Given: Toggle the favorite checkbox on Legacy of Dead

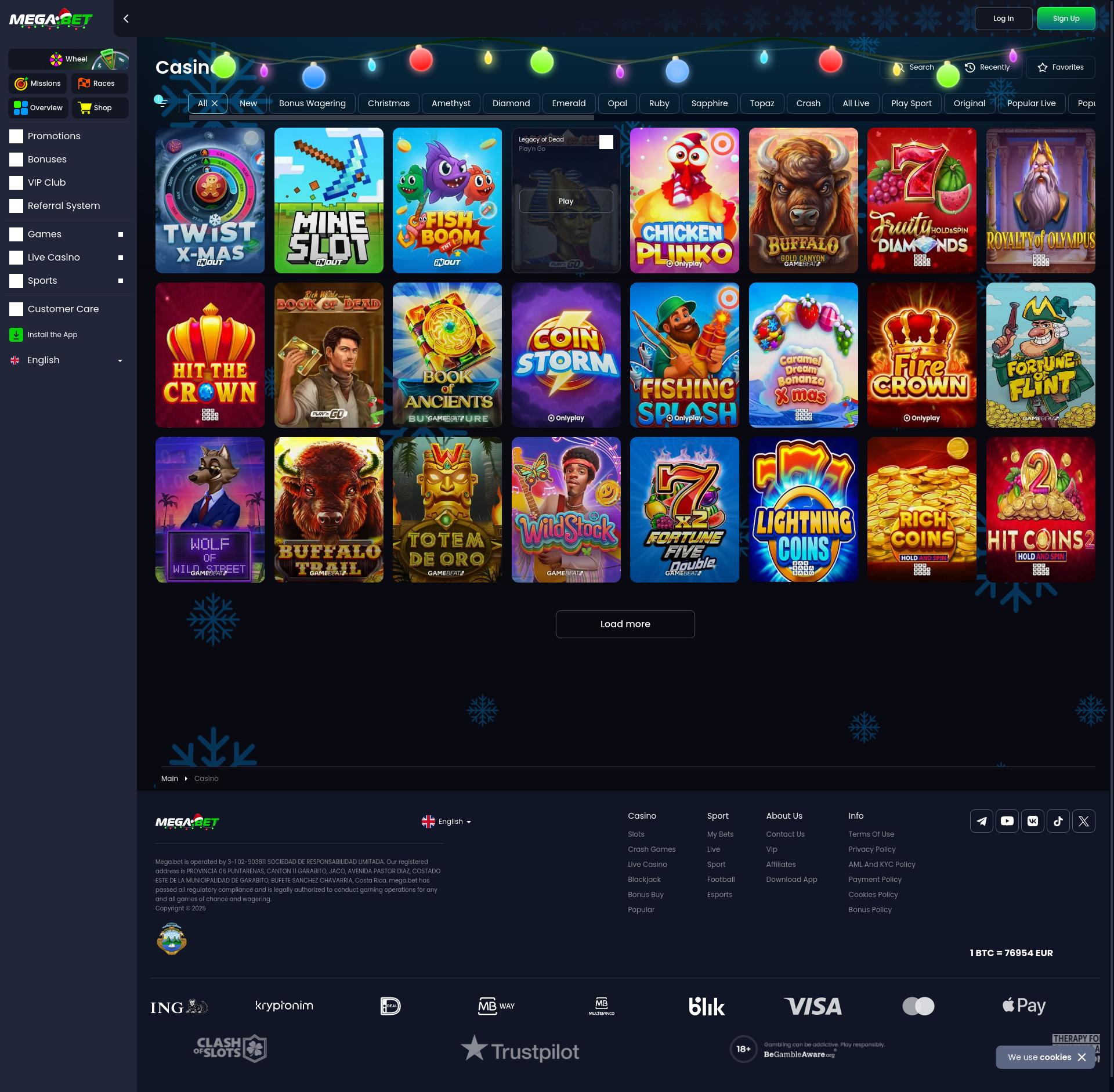Looking at the screenshot, I should pyautogui.click(x=606, y=142).
